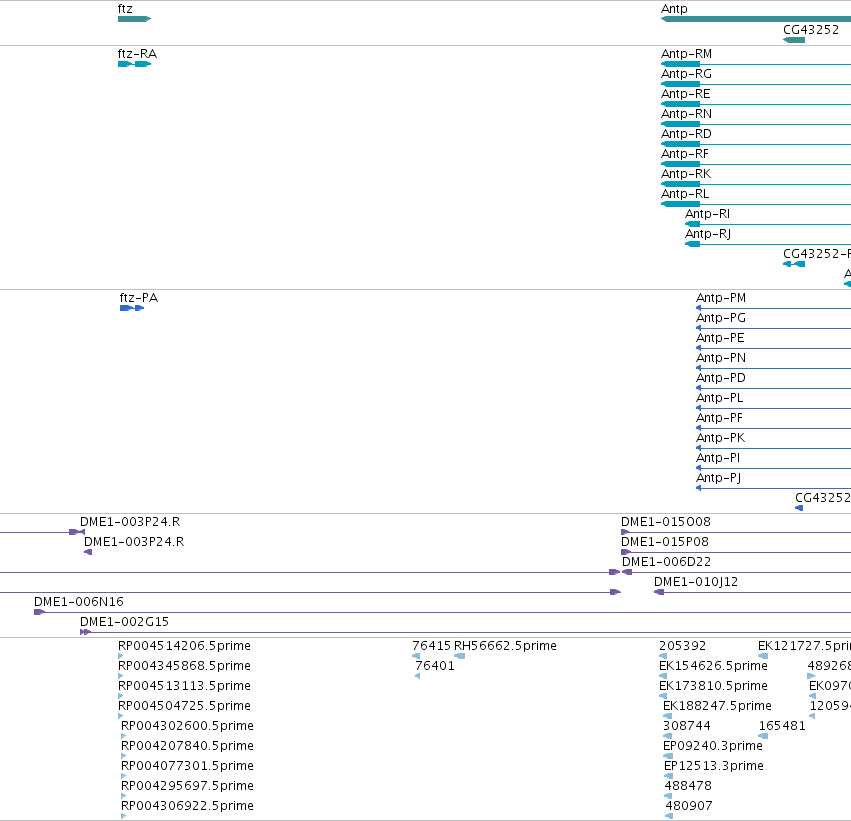Click RP004207840.5prime label
Screen dimensions: 851x821
point(187,746)
